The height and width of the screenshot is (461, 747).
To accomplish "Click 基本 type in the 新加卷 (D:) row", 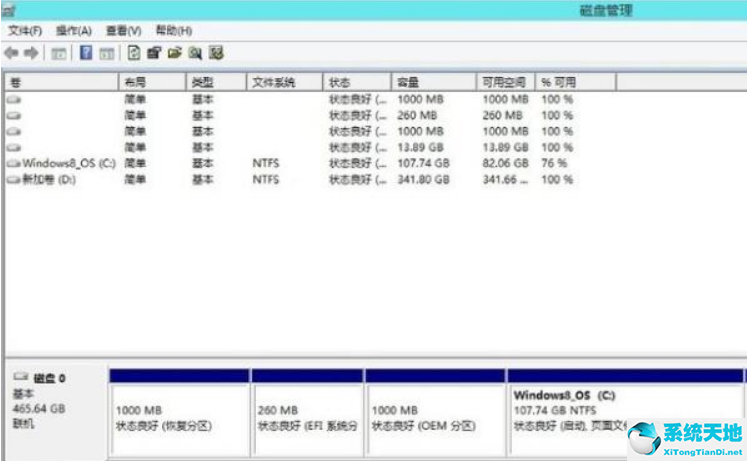I will [202, 180].
